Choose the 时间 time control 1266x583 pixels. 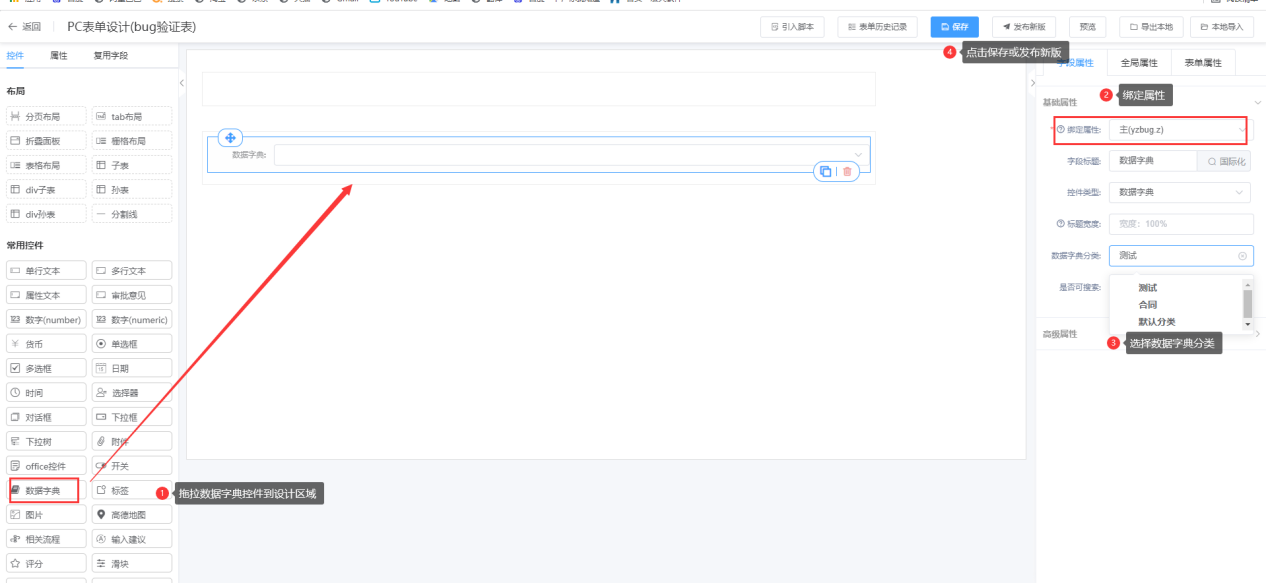pos(46,393)
